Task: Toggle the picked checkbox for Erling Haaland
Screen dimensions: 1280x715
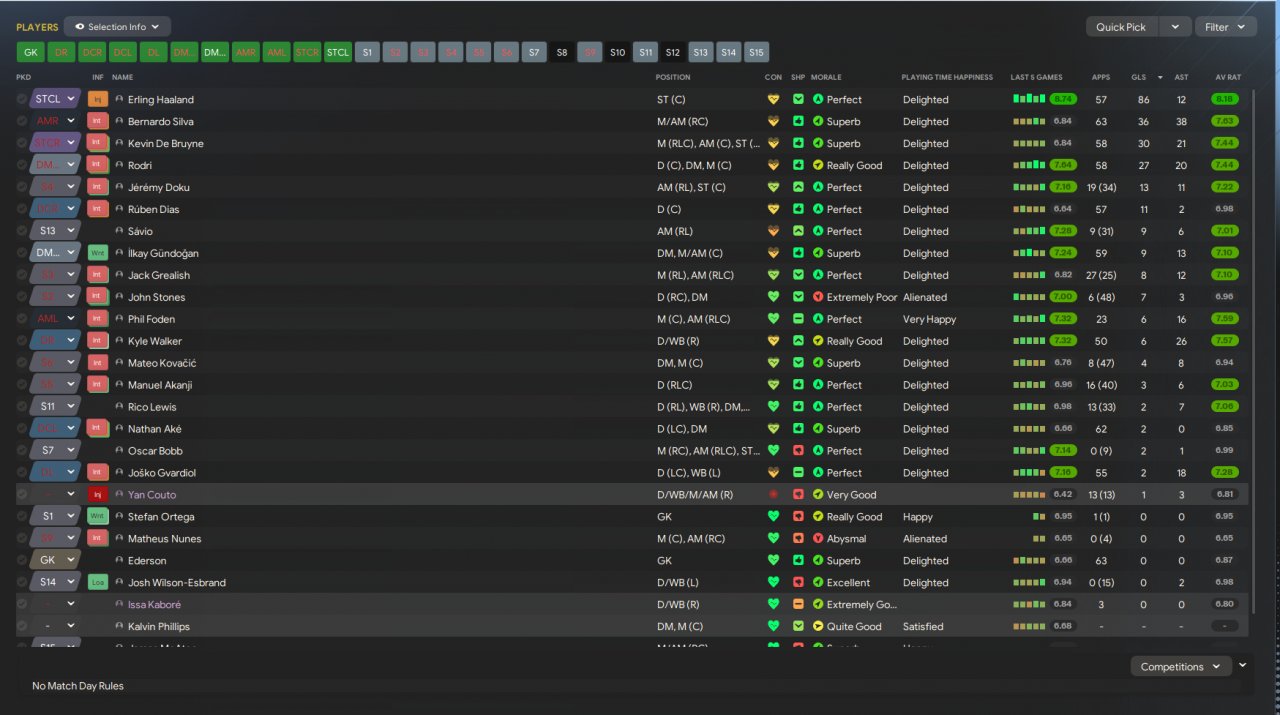Action: (x=22, y=100)
